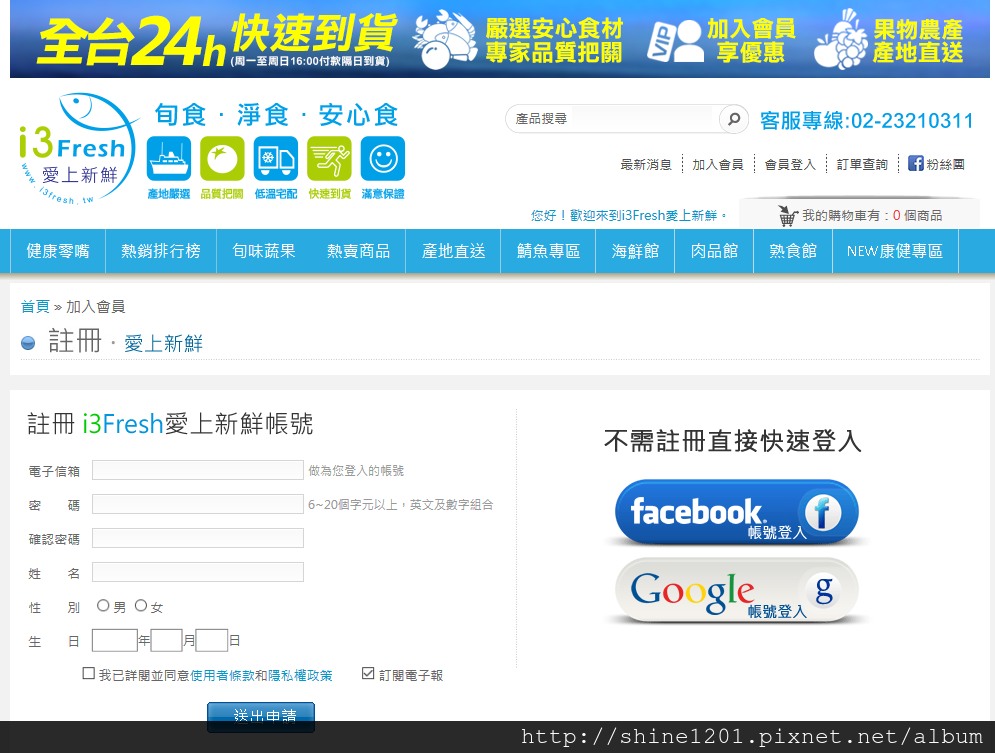Viewport: 995px width, 753px height.
Task: Click the tomato icon 品質把關
Action: [x=222, y=159]
